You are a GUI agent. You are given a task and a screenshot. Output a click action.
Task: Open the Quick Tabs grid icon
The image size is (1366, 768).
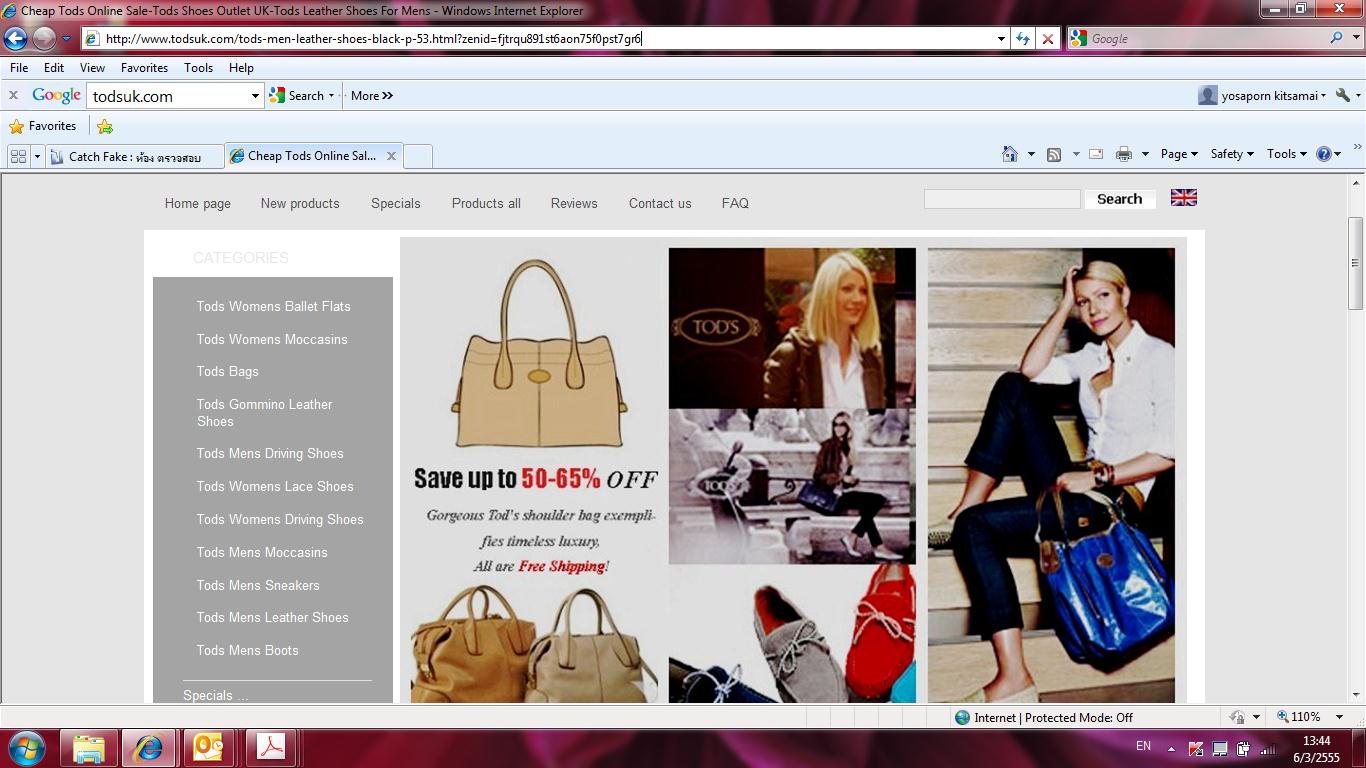[18, 156]
